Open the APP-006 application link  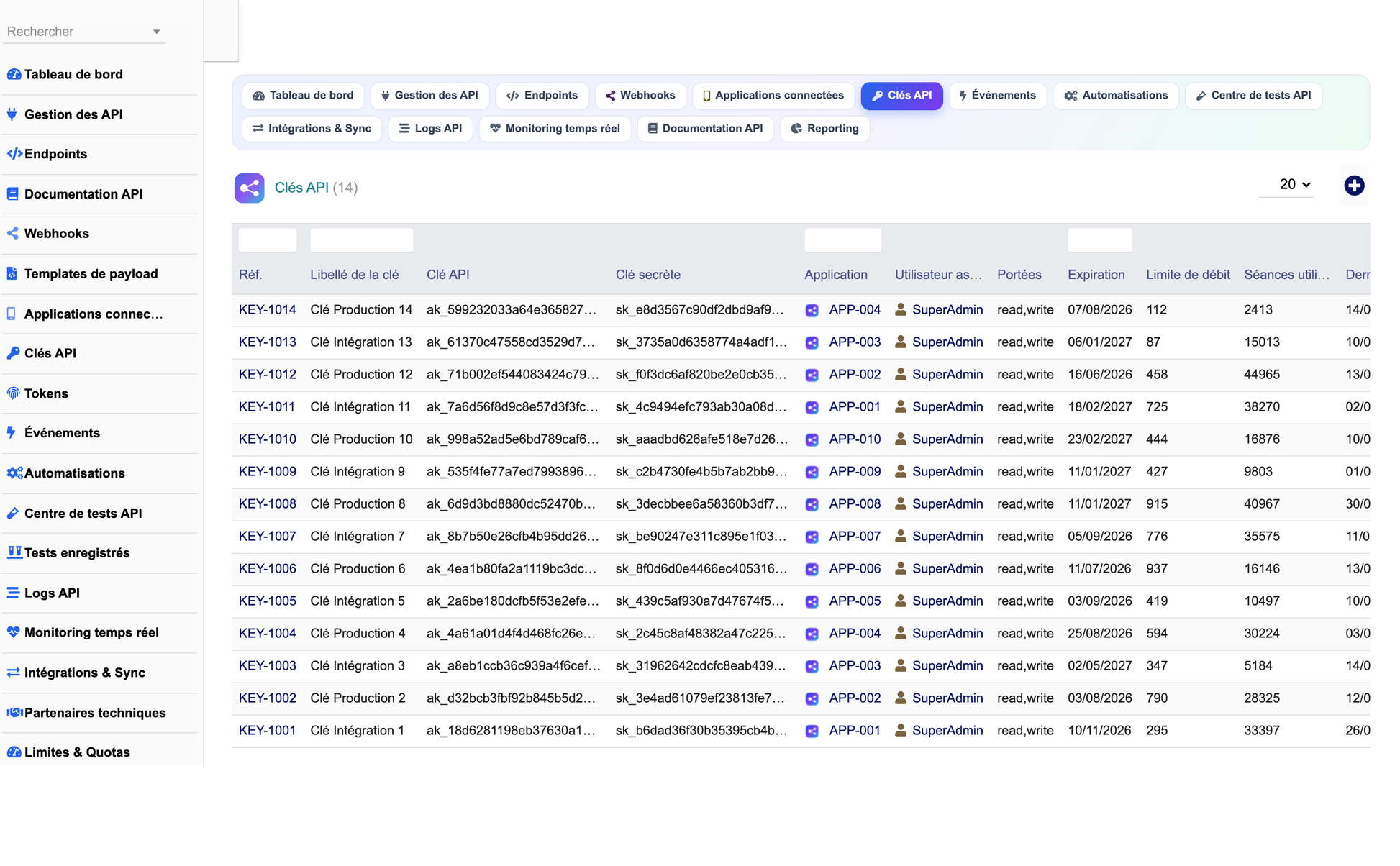855,569
